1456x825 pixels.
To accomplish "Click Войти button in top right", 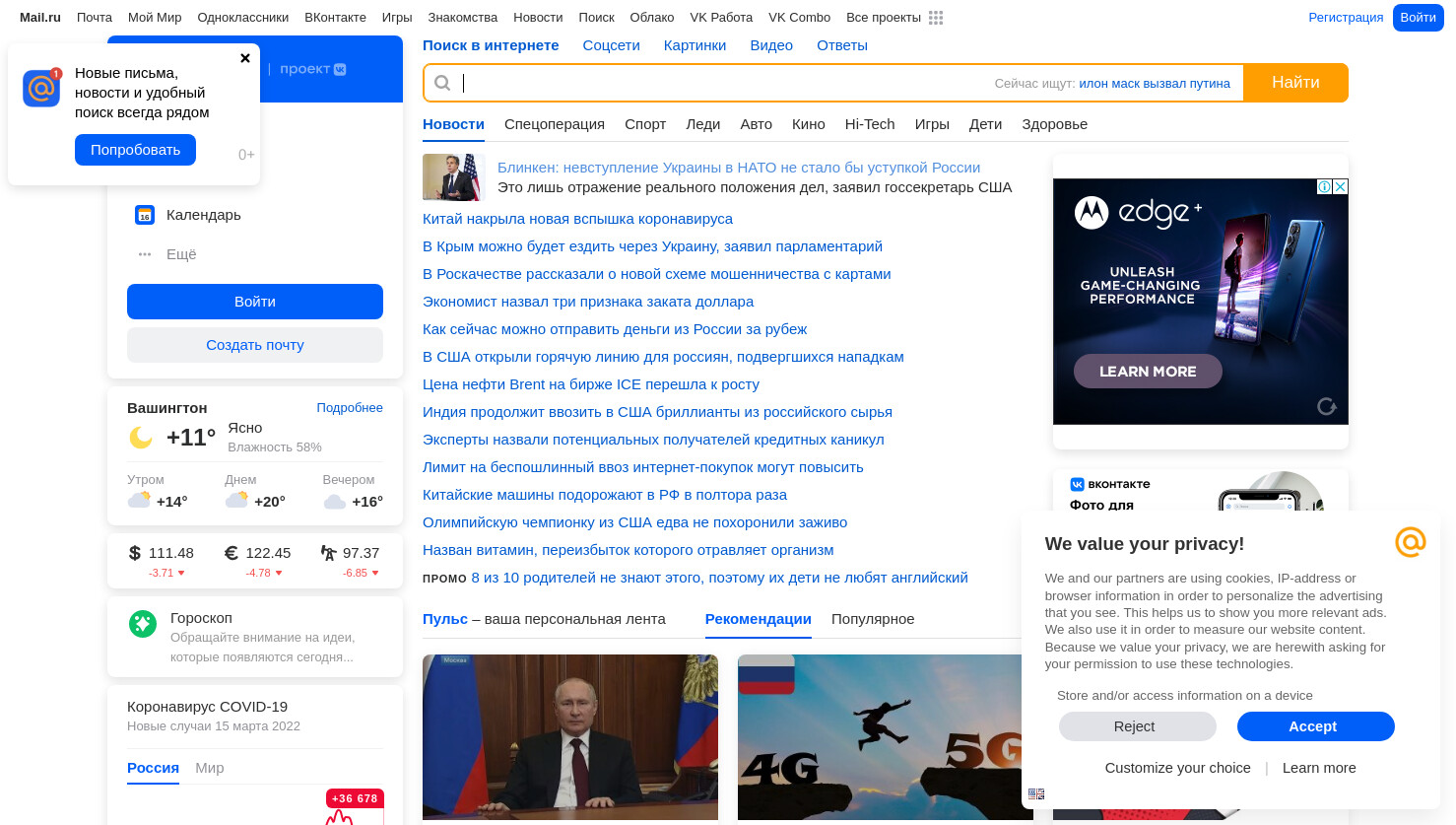I will point(1419,18).
